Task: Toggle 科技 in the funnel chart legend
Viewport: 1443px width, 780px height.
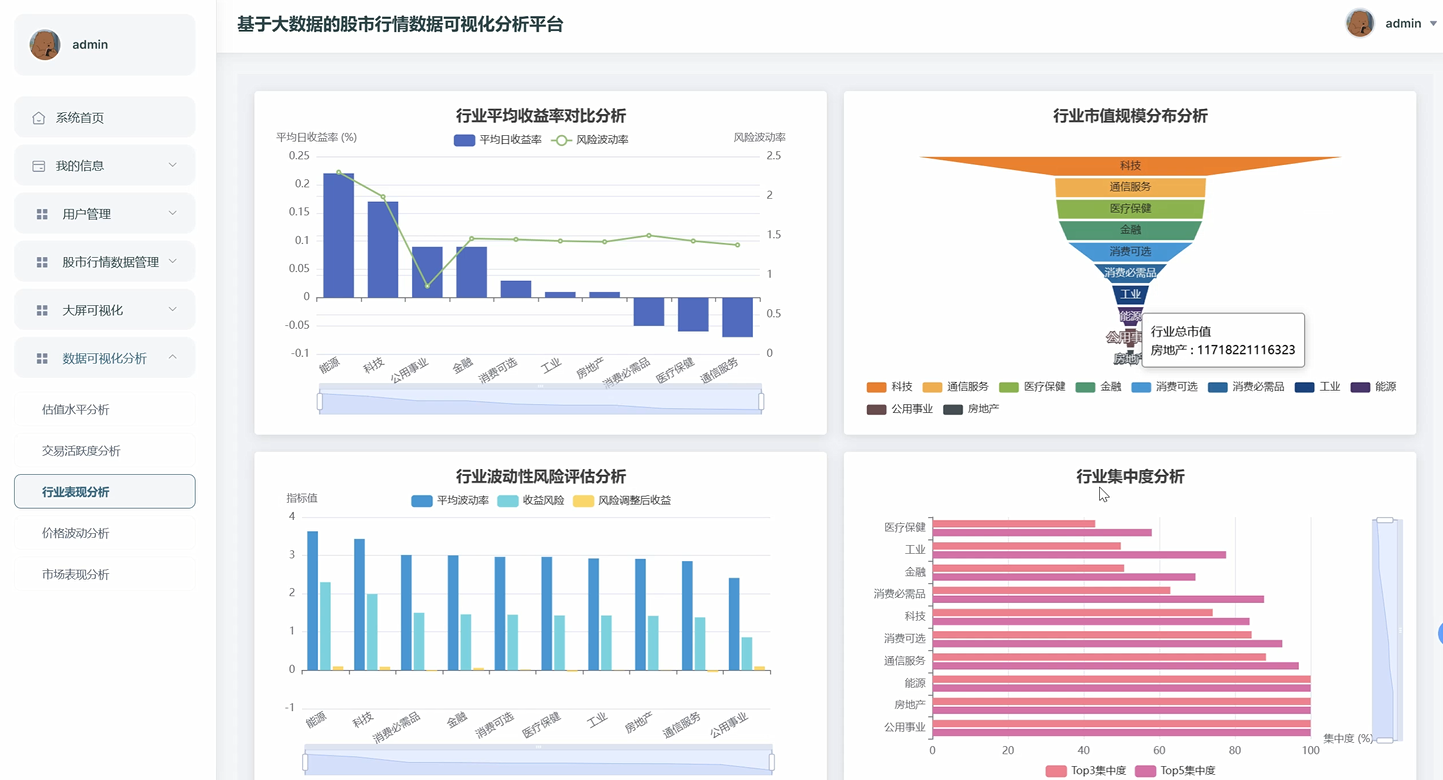Action: (889, 387)
